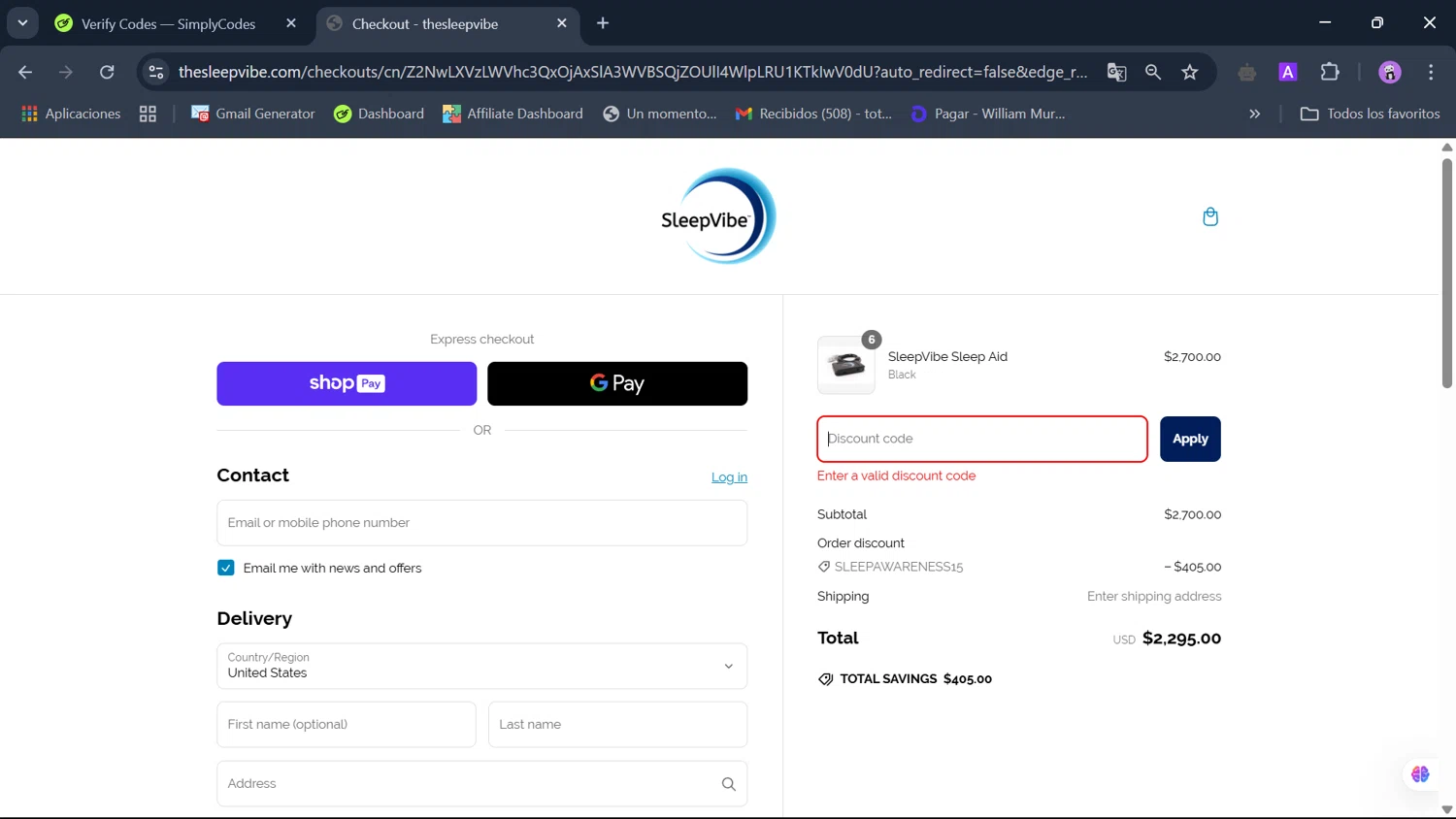Click the SleepVibe Sleep Aid product name

coord(947,356)
